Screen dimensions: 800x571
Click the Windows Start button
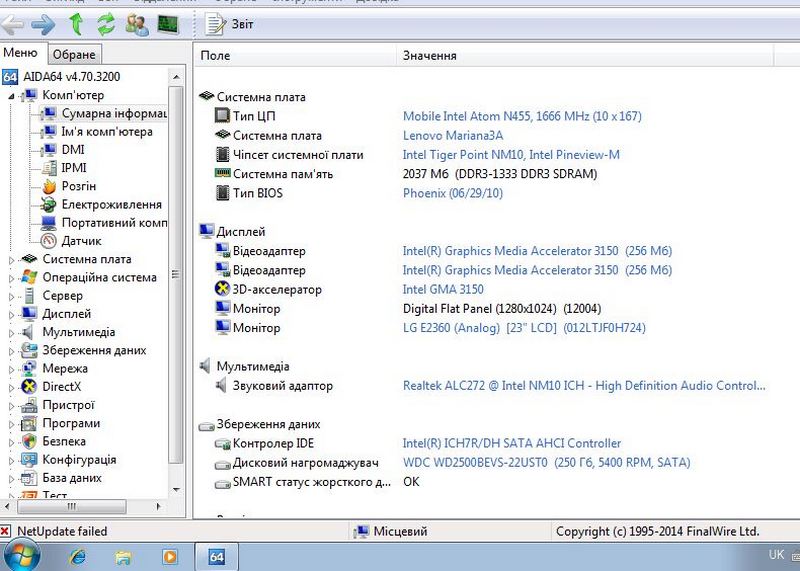22,555
